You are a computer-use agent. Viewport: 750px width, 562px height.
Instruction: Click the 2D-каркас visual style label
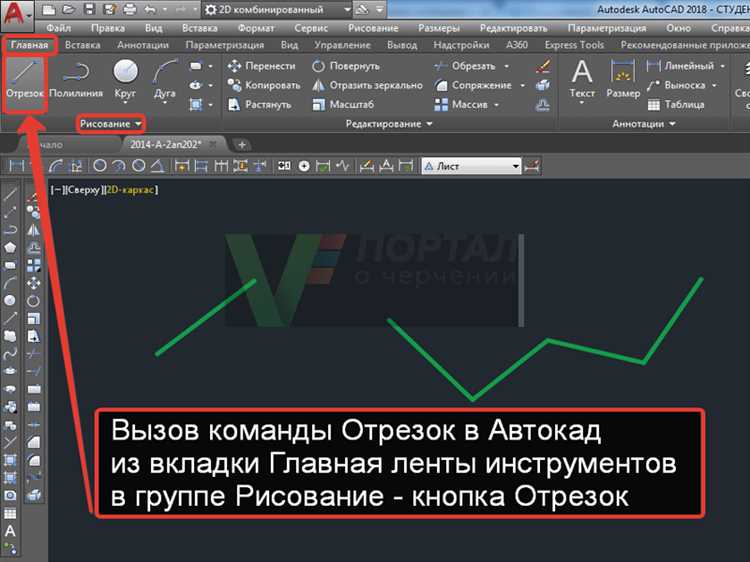(x=130, y=190)
